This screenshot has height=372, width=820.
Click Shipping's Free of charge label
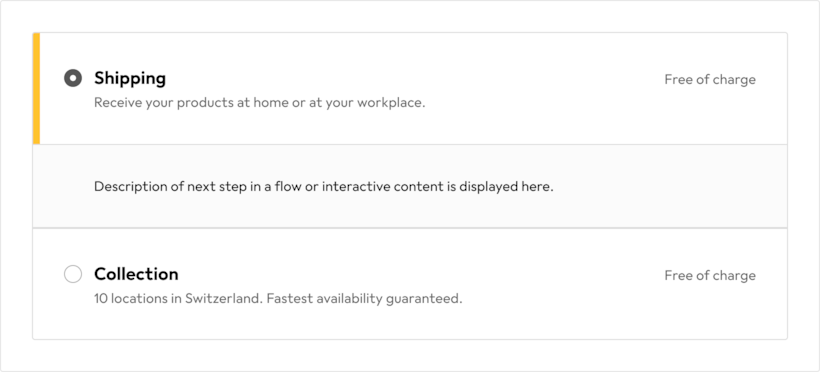click(x=710, y=80)
